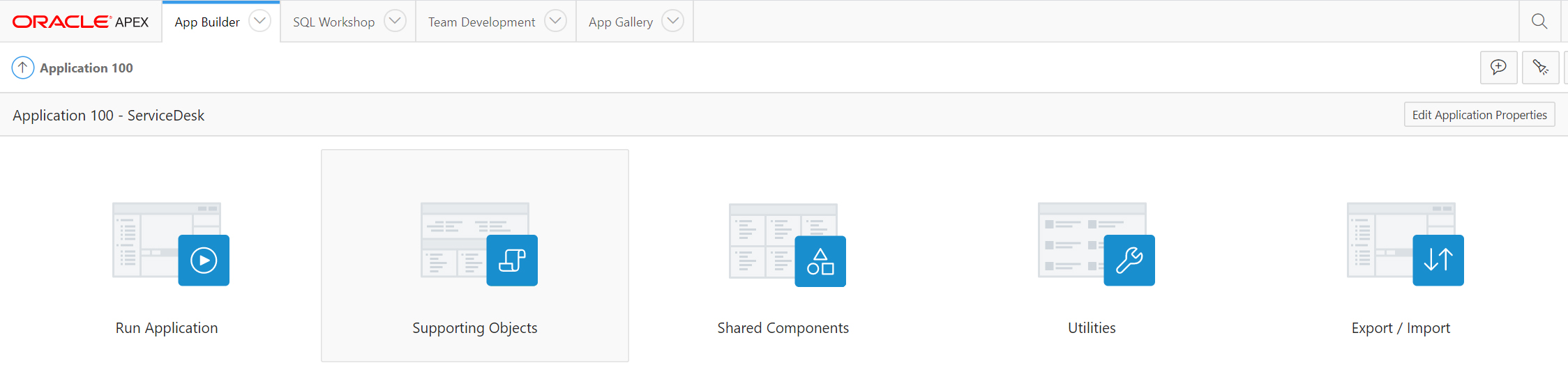Click the up arrow beside Application 100
This screenshot has height=372, width=1568.
click(x=23, y=68)
